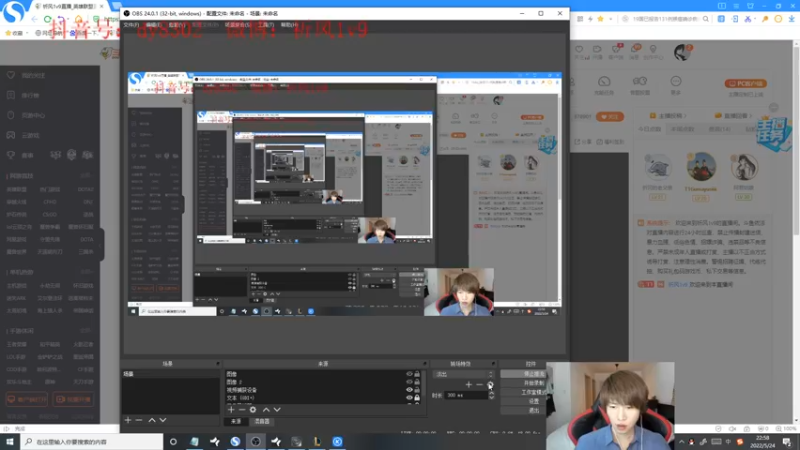Image resolution: width=800 pixels, height=450 pixels.
Task: Remove the selected source with minus icon
Action: tap(242, 409)
